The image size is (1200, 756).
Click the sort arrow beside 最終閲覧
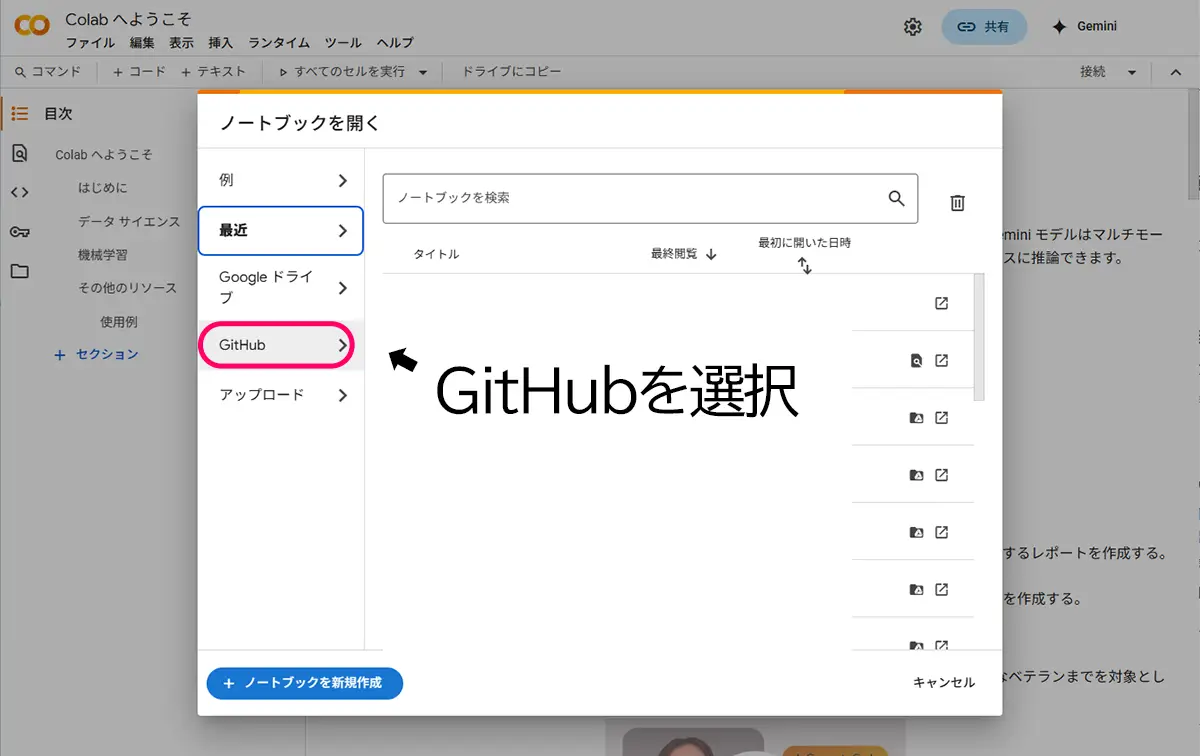[711, 254]
